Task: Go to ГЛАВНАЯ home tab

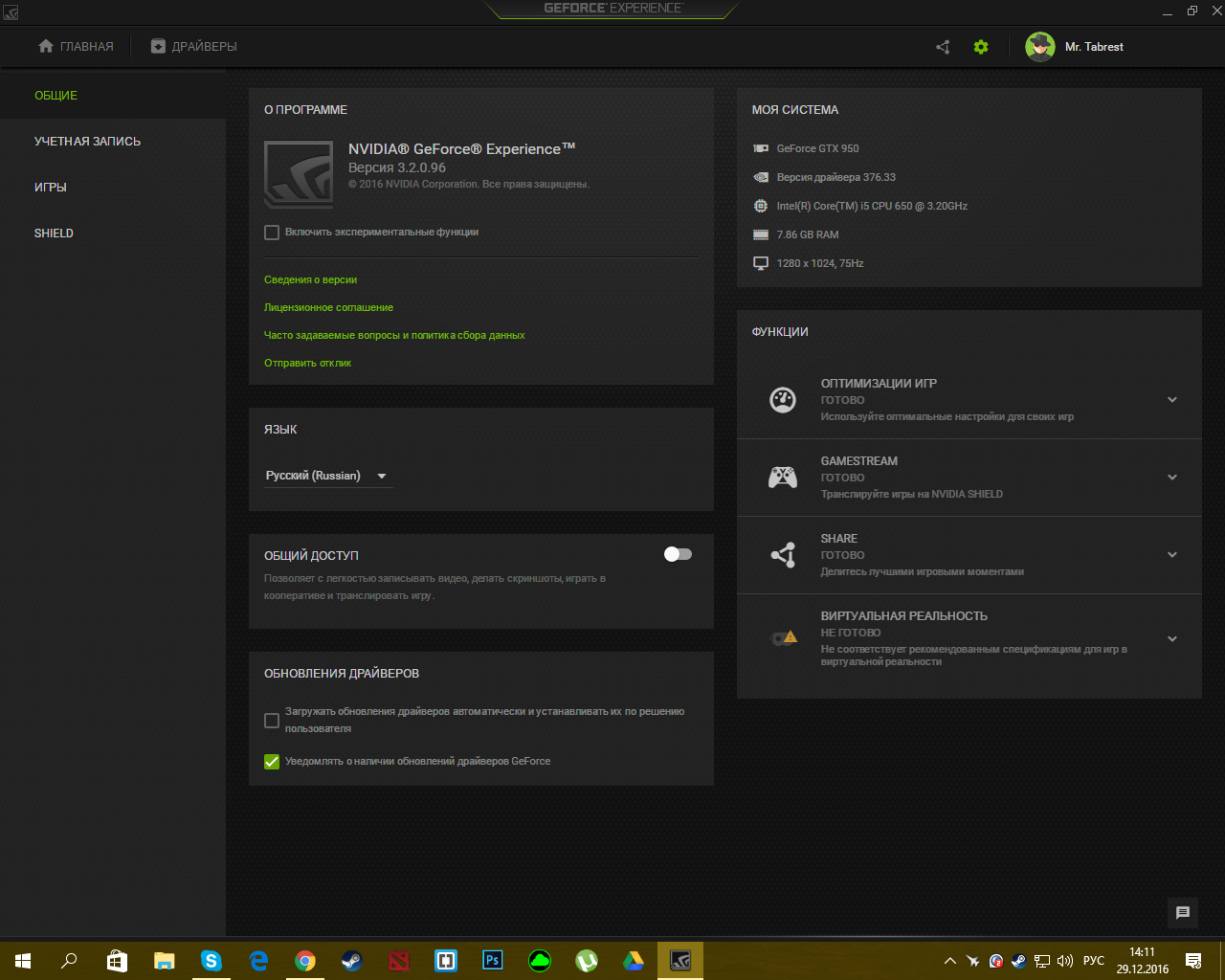Action: coord(76,47)
